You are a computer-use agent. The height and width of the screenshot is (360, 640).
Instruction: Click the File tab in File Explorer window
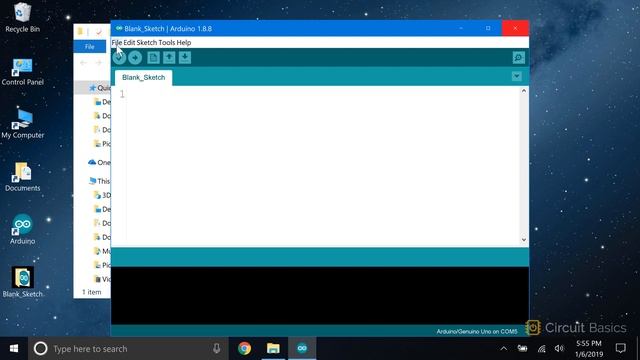(x=89, y=47)
